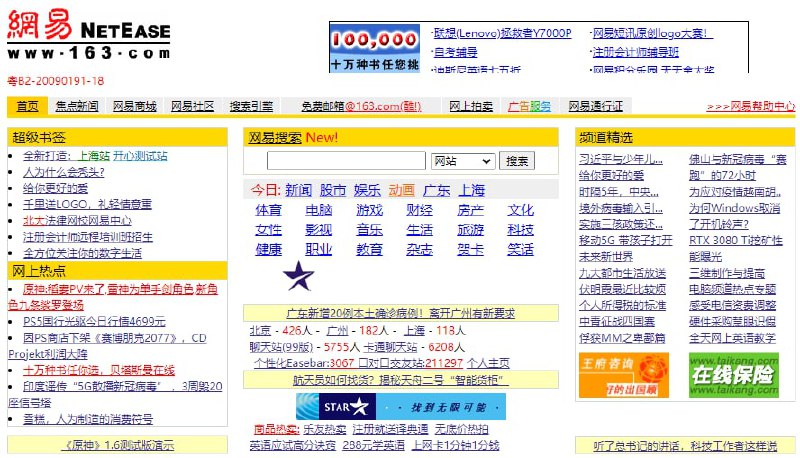Viewport: 800px width, 458px height.
Task: Open the 旅游 category link
Action: pos(470,230)
